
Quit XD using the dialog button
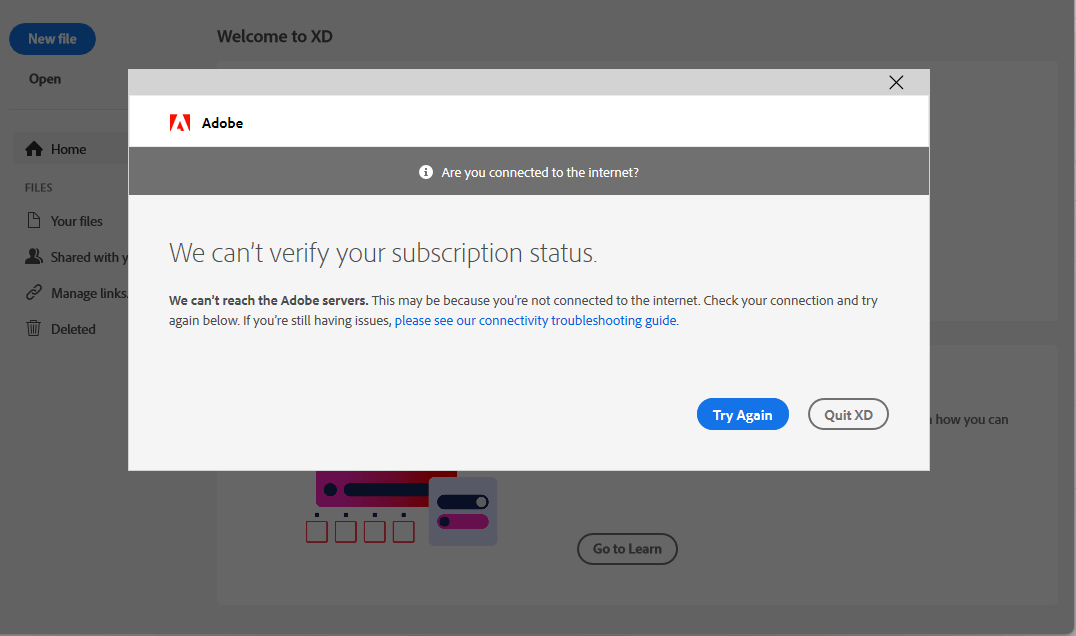pyautogui.click(x=848, y=414)
